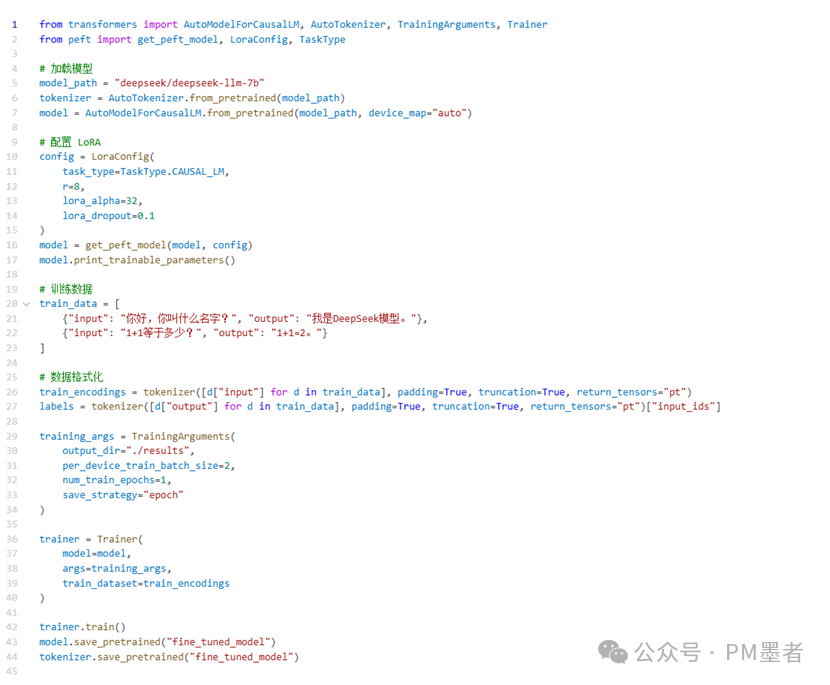Click line number 36 in gutter
830x685 pixels.
click(x=12, y=539)
